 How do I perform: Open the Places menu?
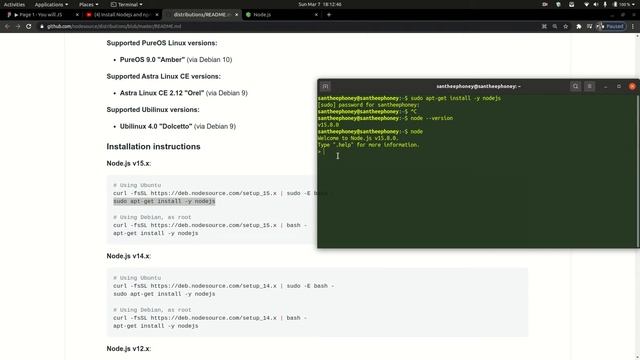pyautogui.click(x=88, y=4)
